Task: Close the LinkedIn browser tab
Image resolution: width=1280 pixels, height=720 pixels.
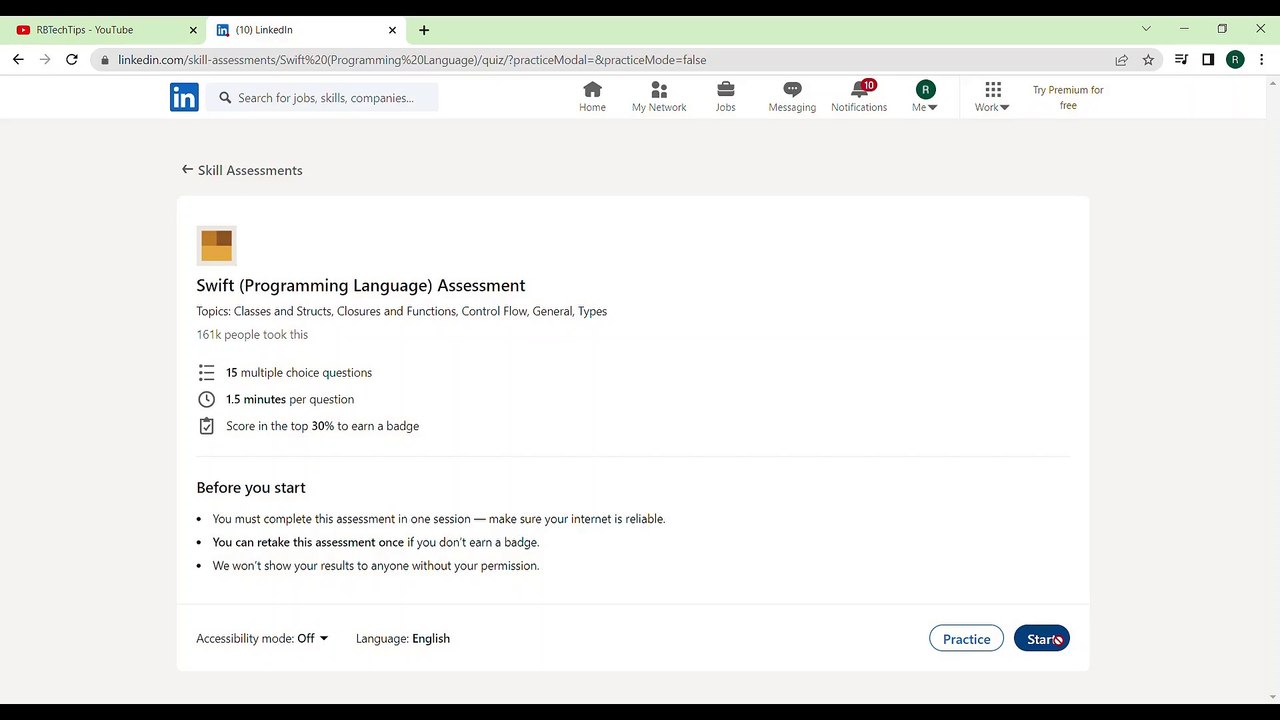Action: click(x=392, y=30)
